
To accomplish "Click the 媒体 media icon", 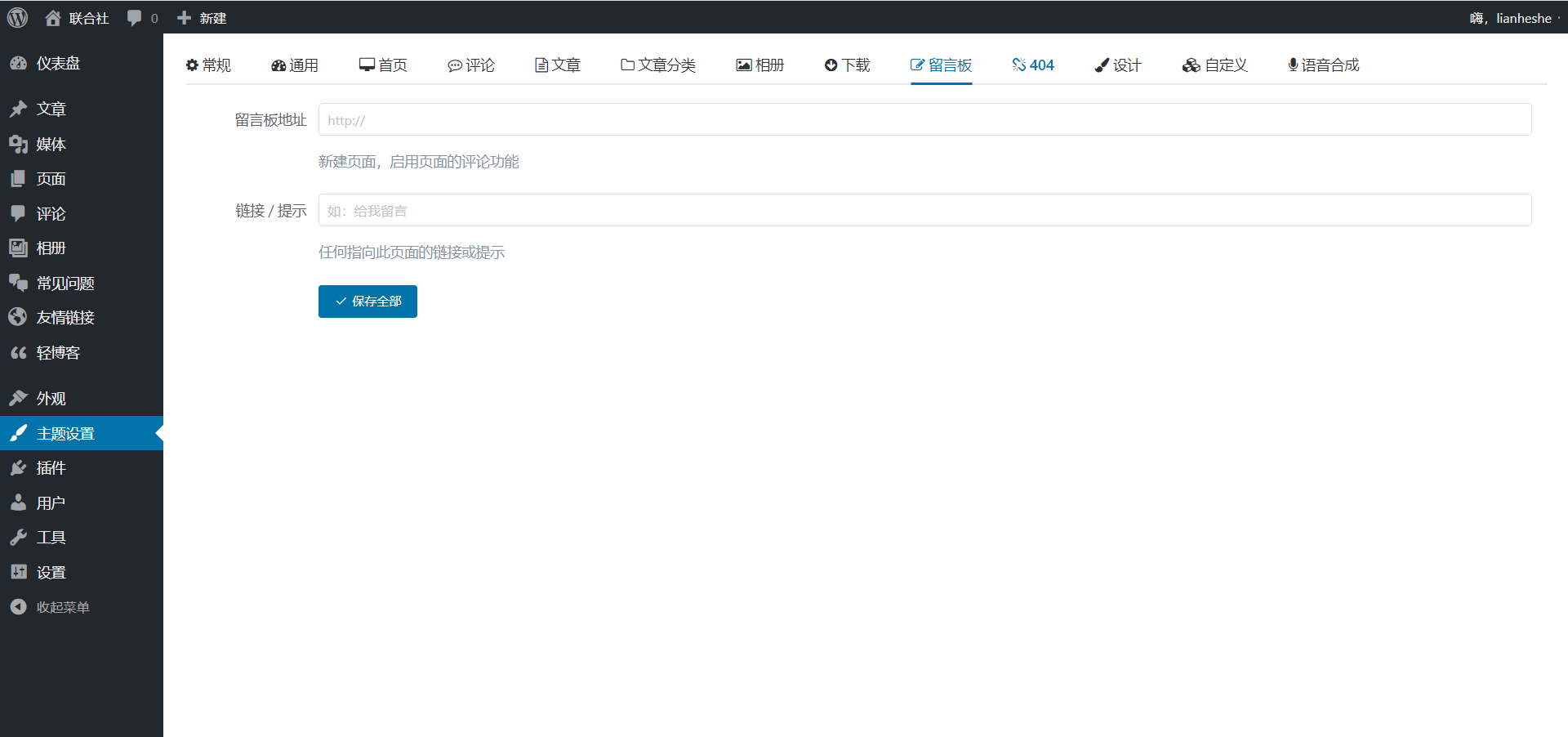I will [x=18, y=144].
